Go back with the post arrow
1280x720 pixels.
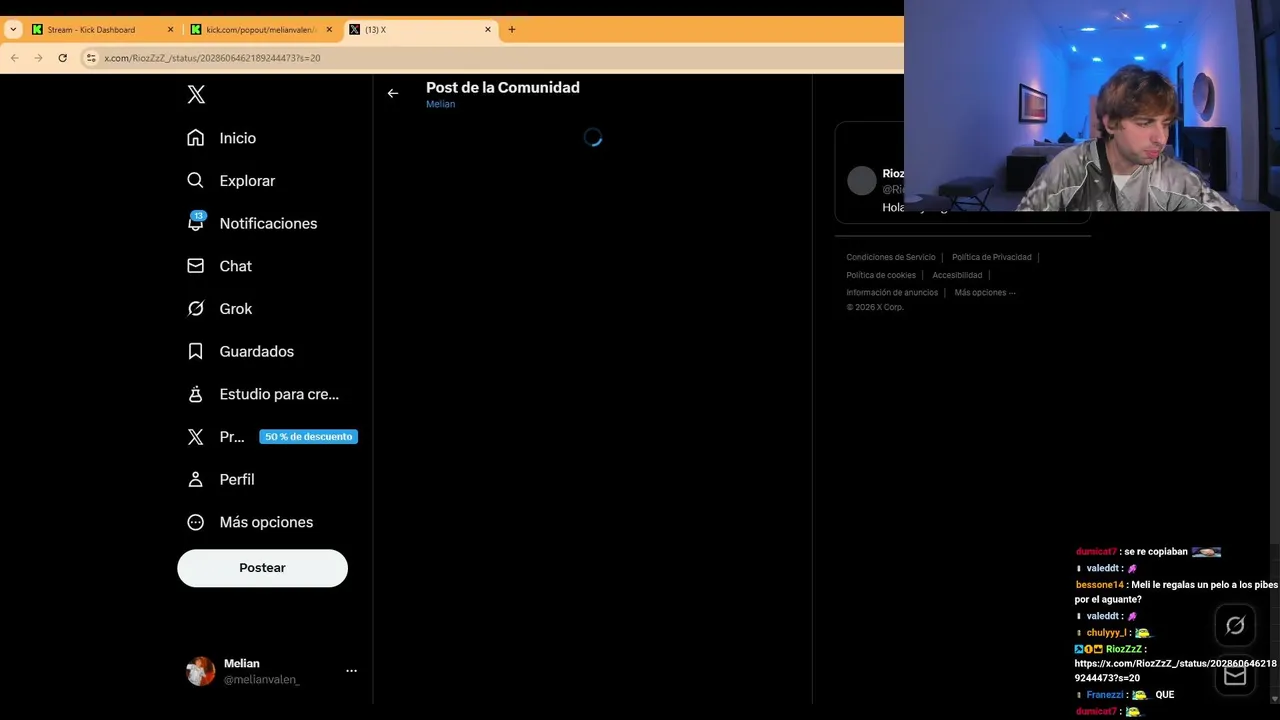click(393, 93)
